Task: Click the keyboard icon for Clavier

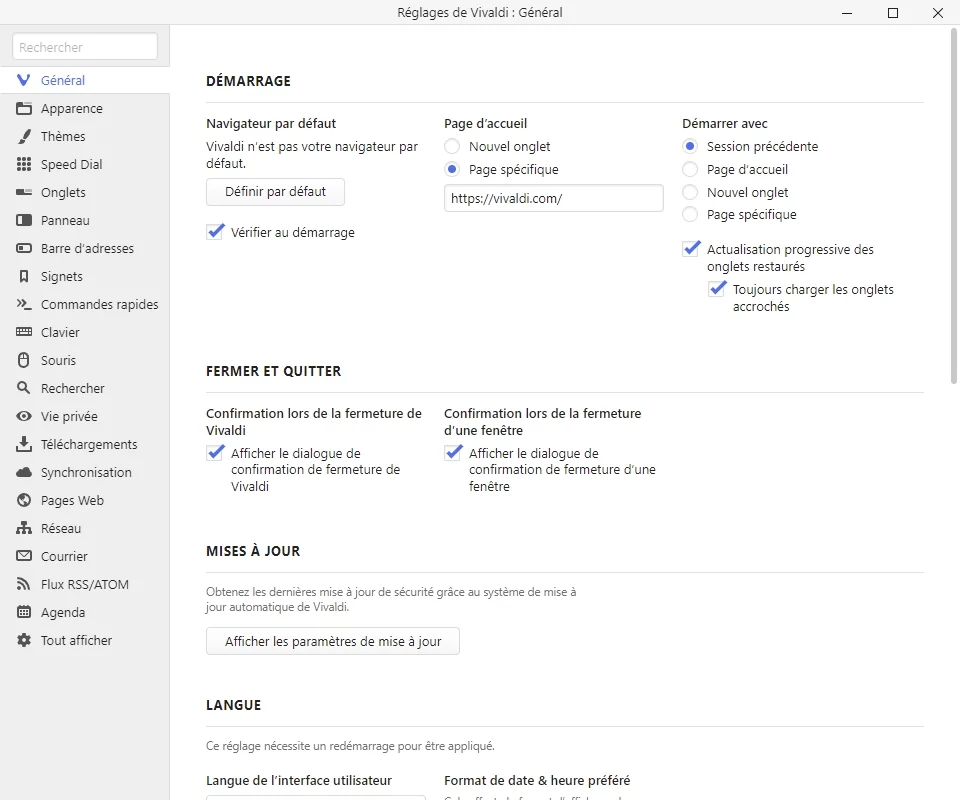Action: [23, 332]
